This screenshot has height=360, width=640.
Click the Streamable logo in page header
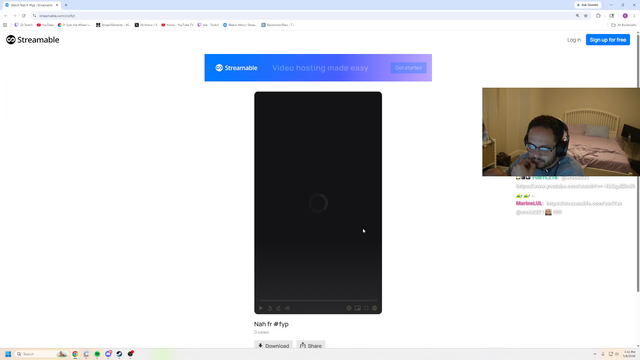click(x=33, y=40)
